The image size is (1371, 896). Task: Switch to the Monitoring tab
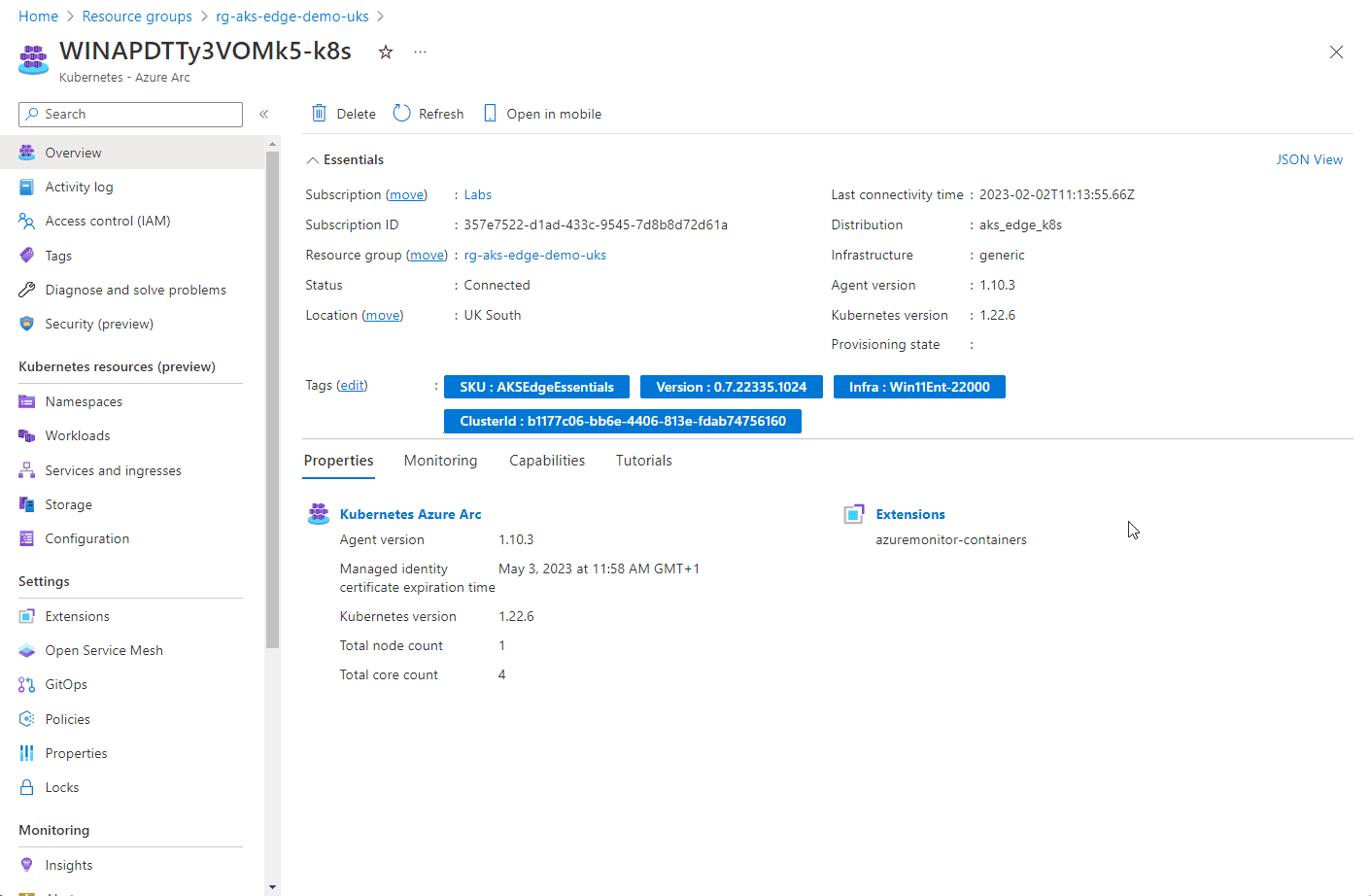(440, 461)
